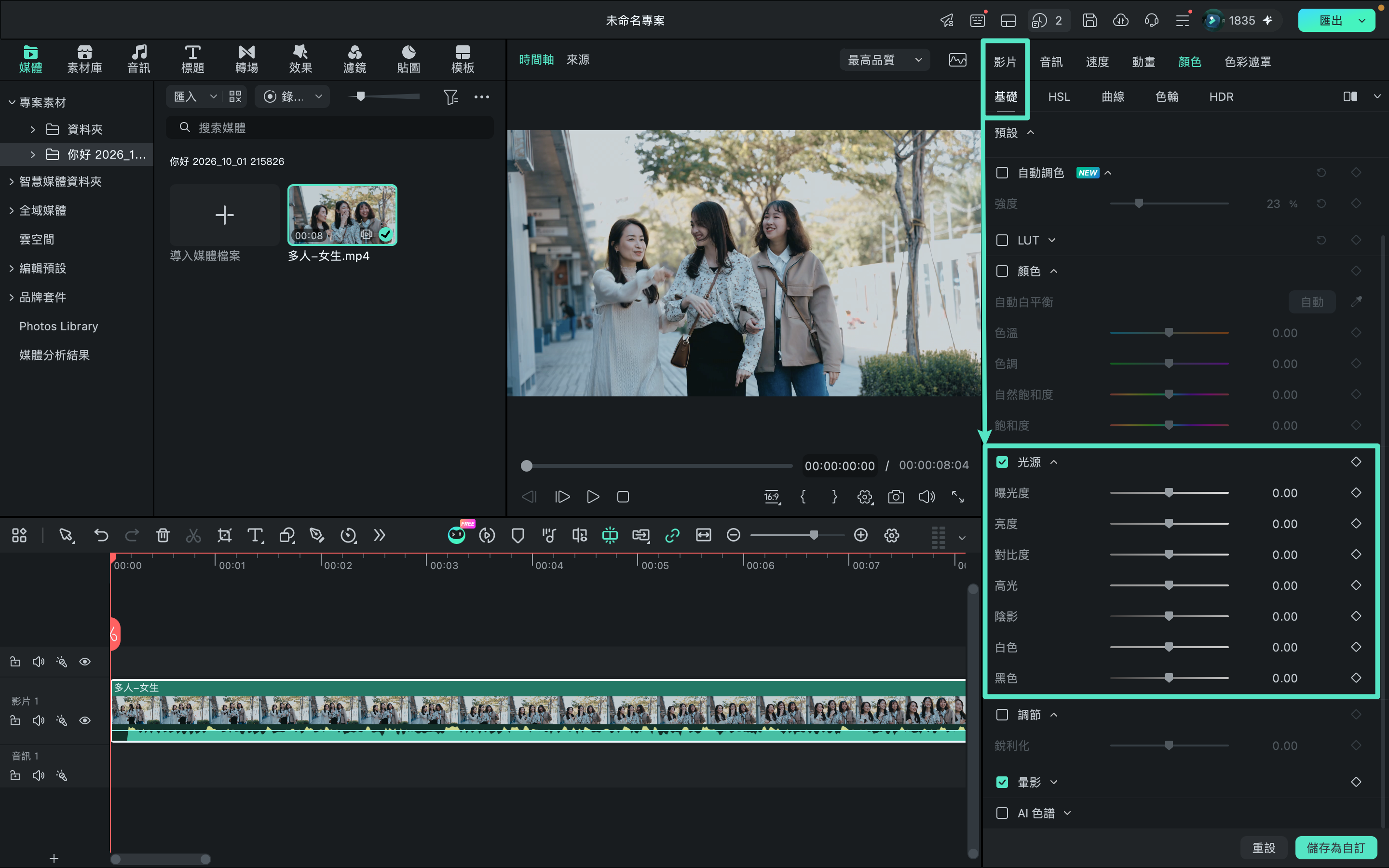Switch to the 來源 preview tab
The height and width of the screenshot is (868, 1389).
pyautogui.click(x=578, y=60)
